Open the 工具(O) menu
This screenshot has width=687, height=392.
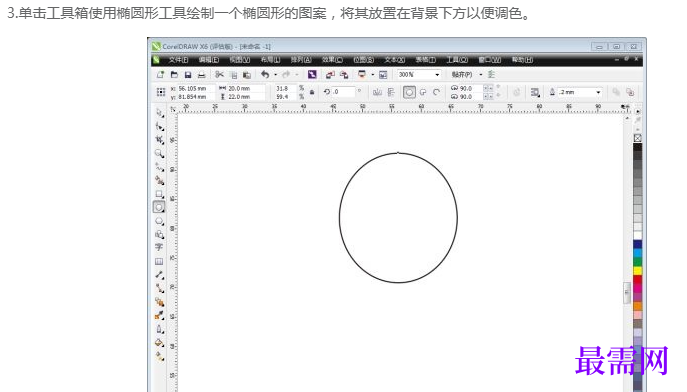point(457,60)
